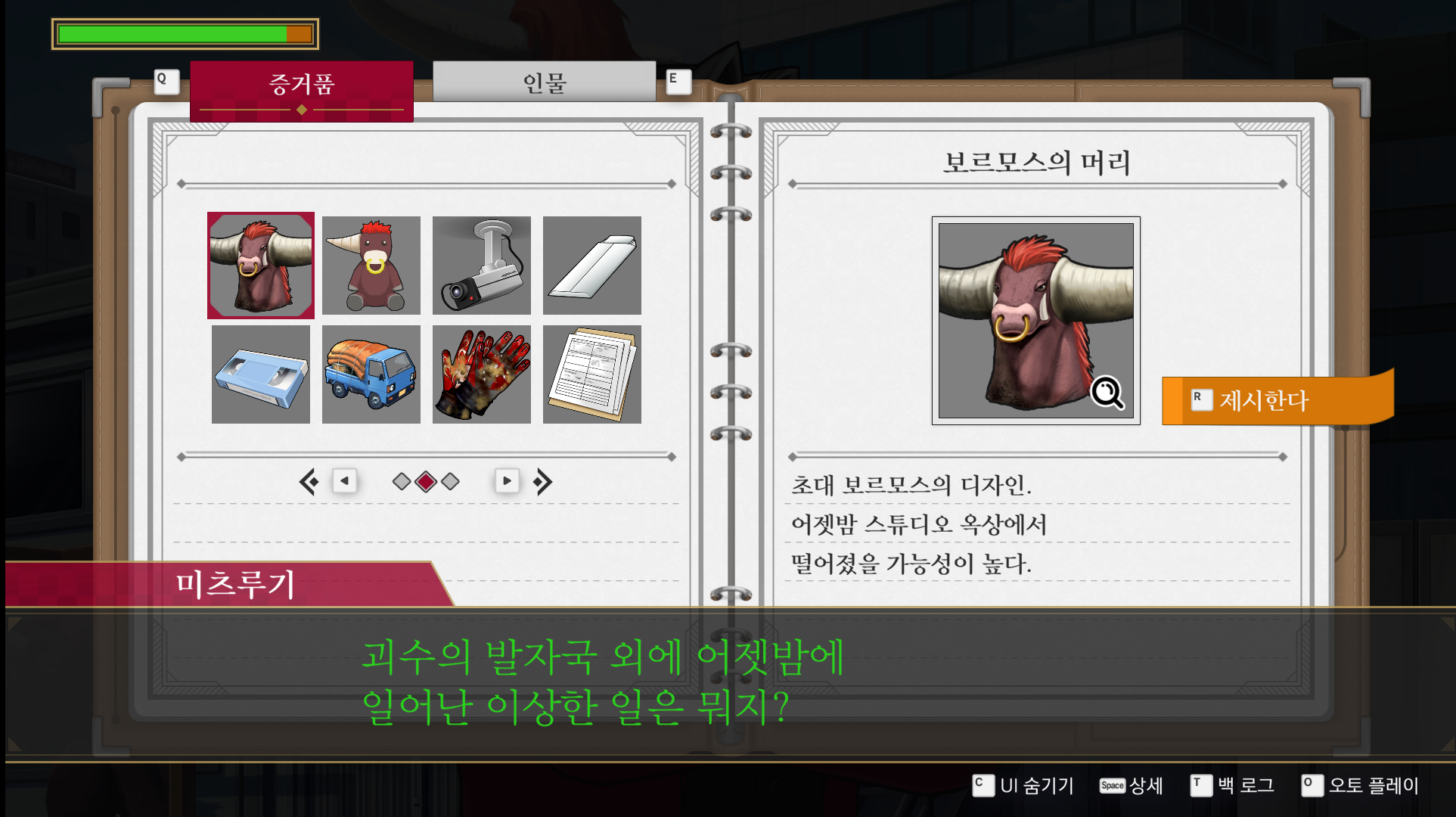Skip to first page chevron
1456x817 pixels.
pos(309,481)
